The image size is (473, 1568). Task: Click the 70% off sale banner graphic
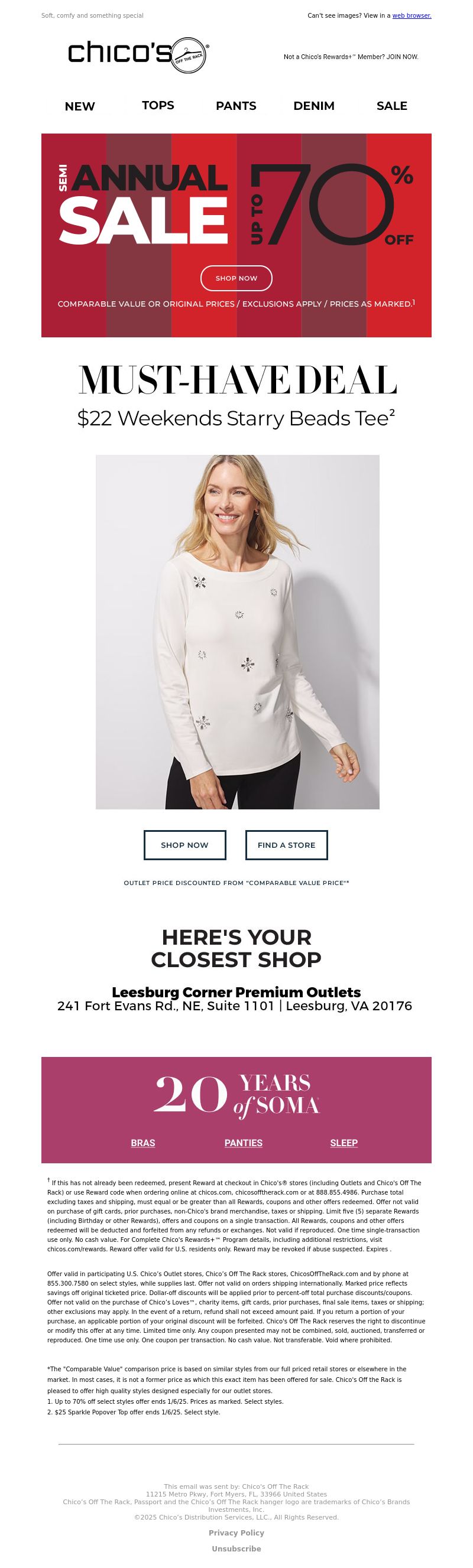pos(237,235)
